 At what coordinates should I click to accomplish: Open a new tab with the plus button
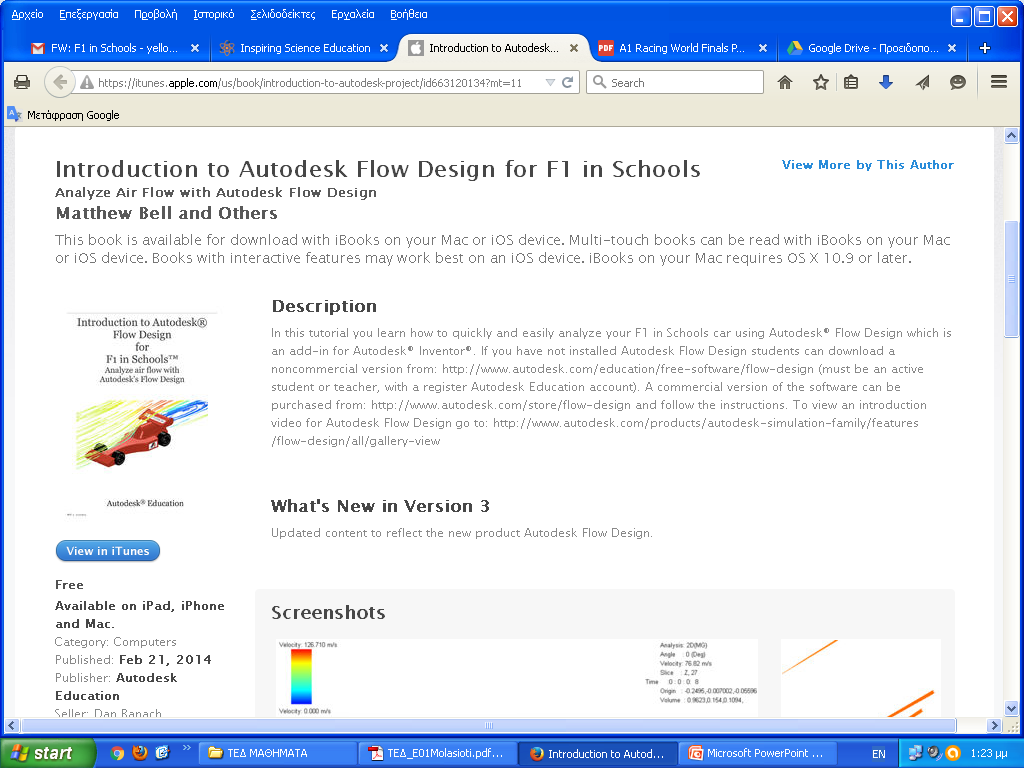(x=985, y=48)
